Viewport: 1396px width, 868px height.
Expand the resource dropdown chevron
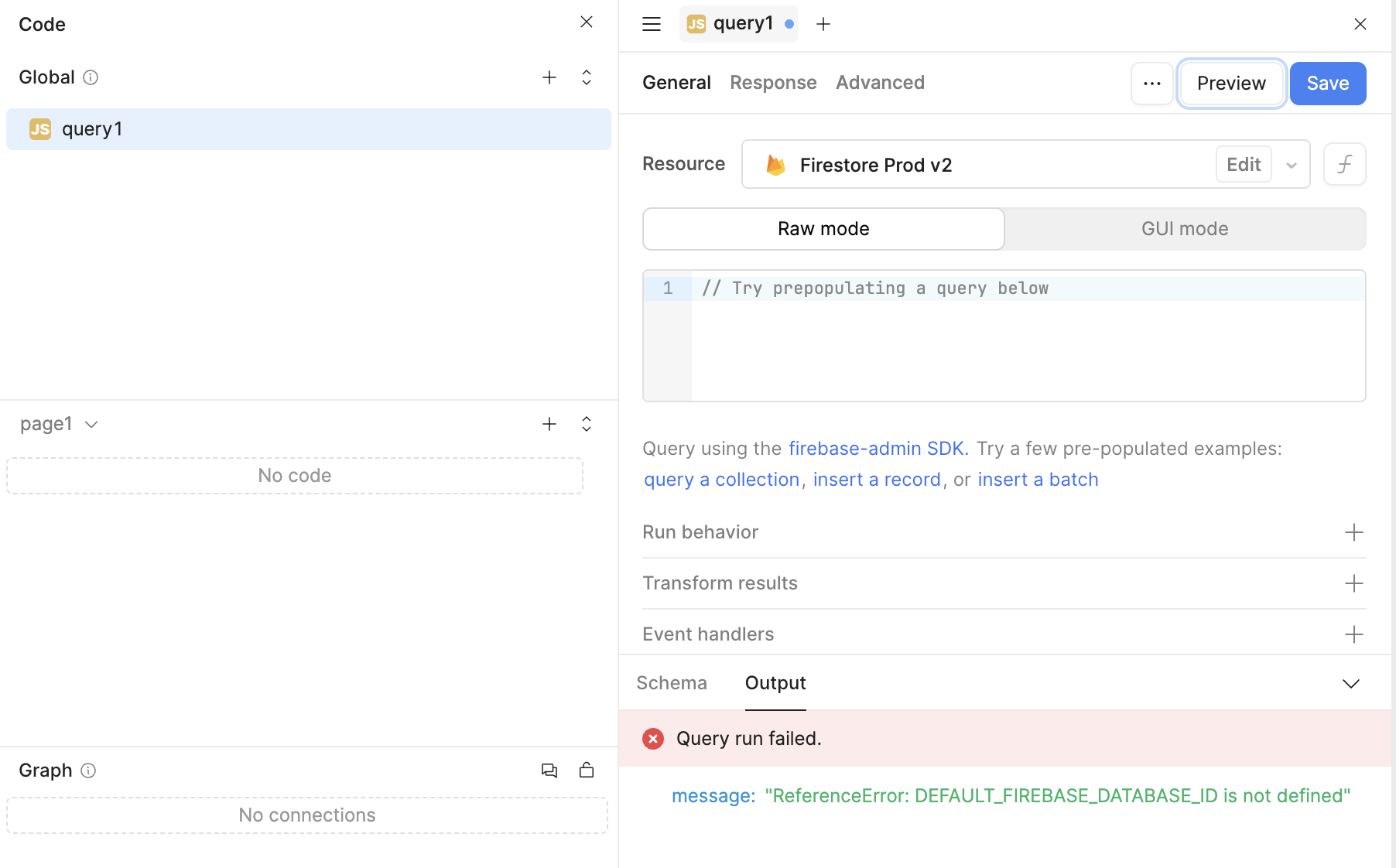pyautogui.click(x=1292, y=166)
